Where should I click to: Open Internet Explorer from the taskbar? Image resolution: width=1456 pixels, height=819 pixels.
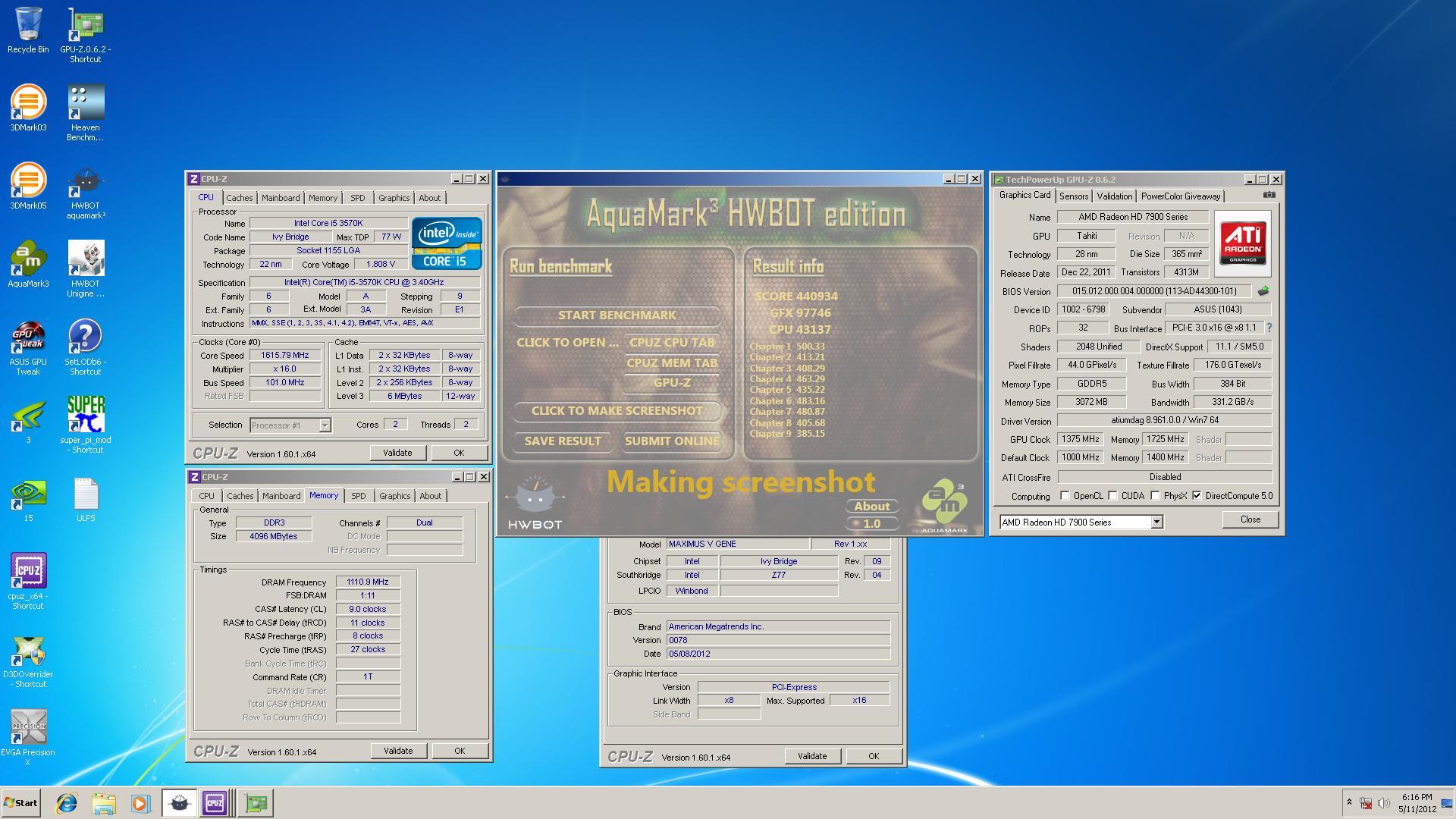coord(67,803)
